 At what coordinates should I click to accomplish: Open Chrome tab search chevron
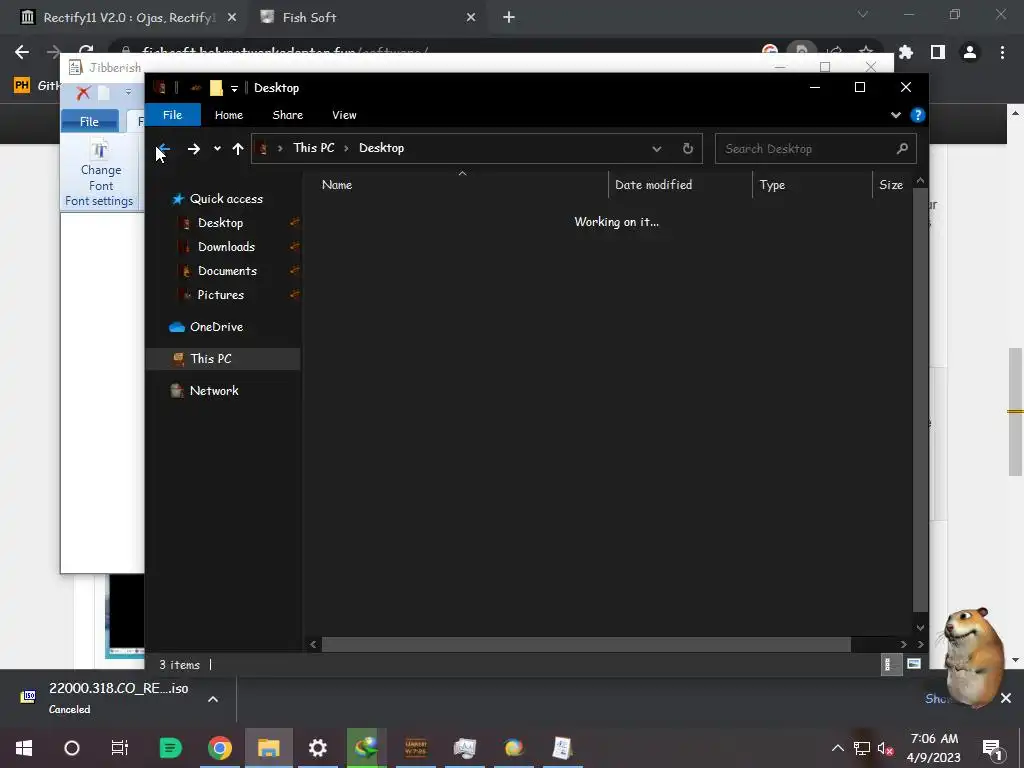863,14
